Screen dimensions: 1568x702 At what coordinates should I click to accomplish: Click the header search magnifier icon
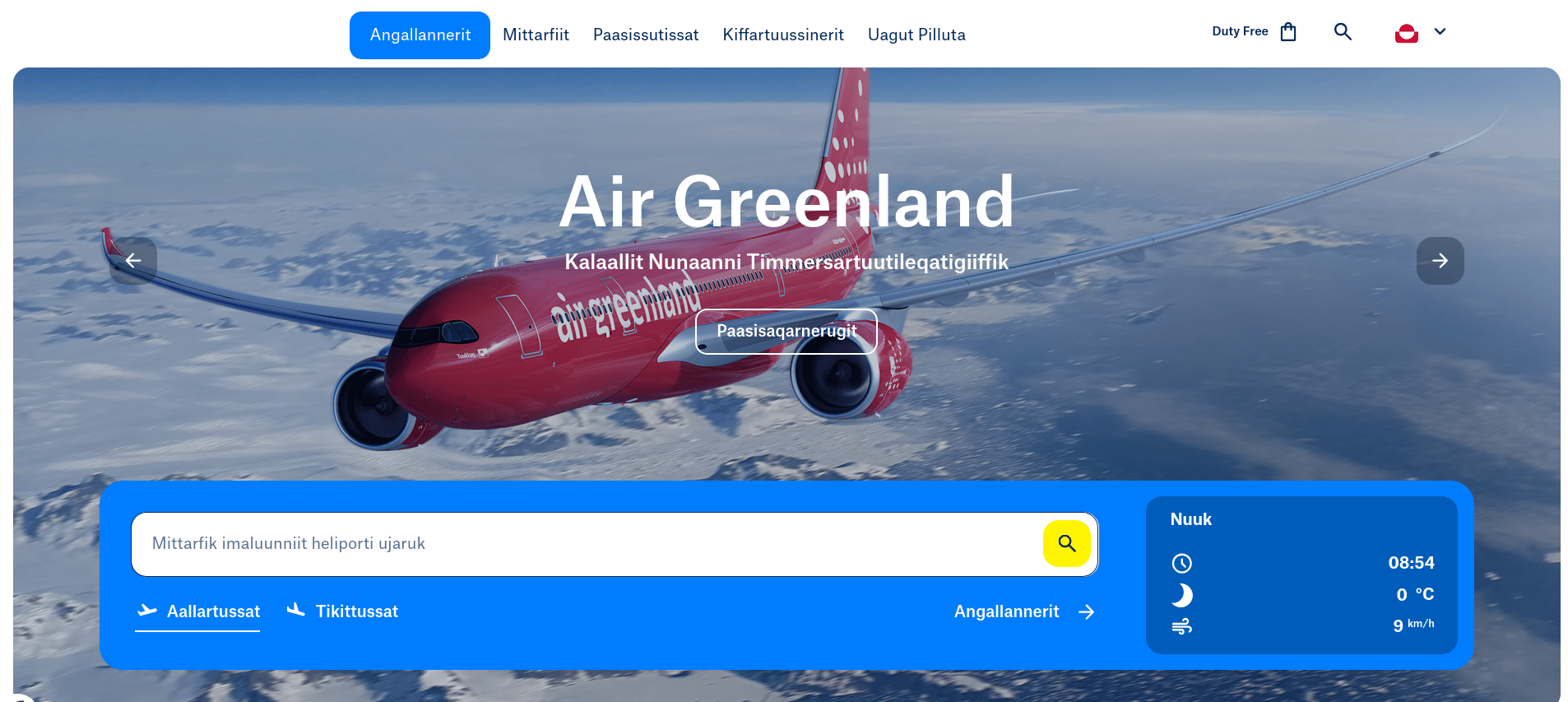(1343, 32)
